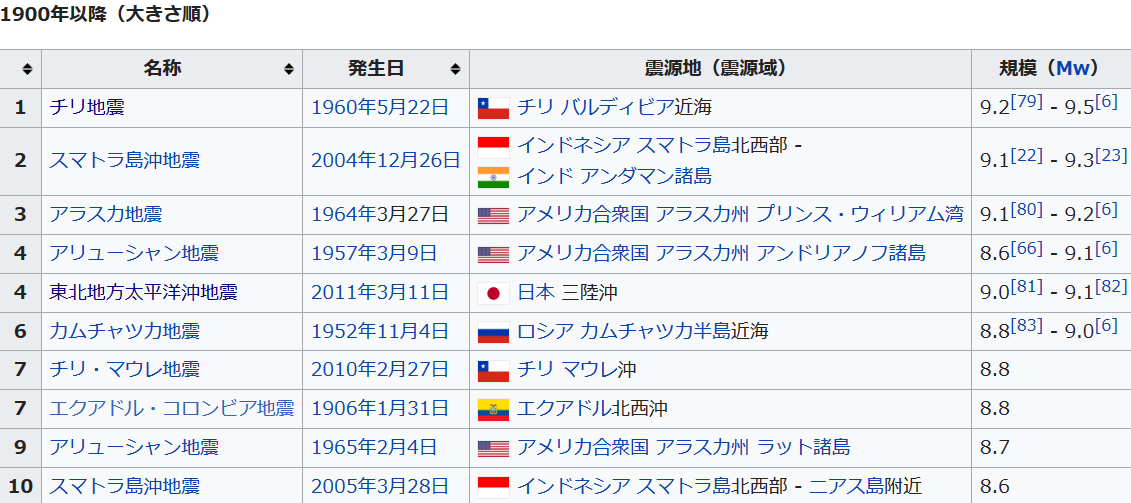Open footnote [23] beside 9.3

click(1111, 155)
